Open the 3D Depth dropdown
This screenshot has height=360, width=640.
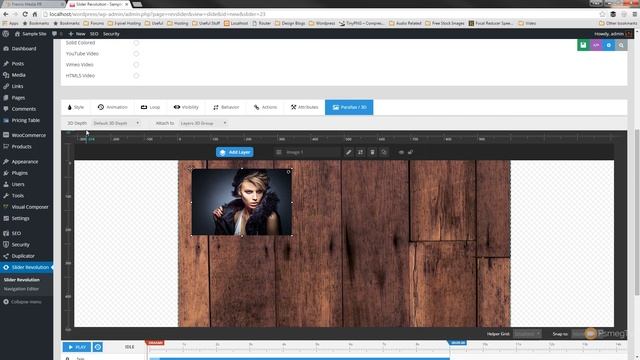[x=116, y=123]
